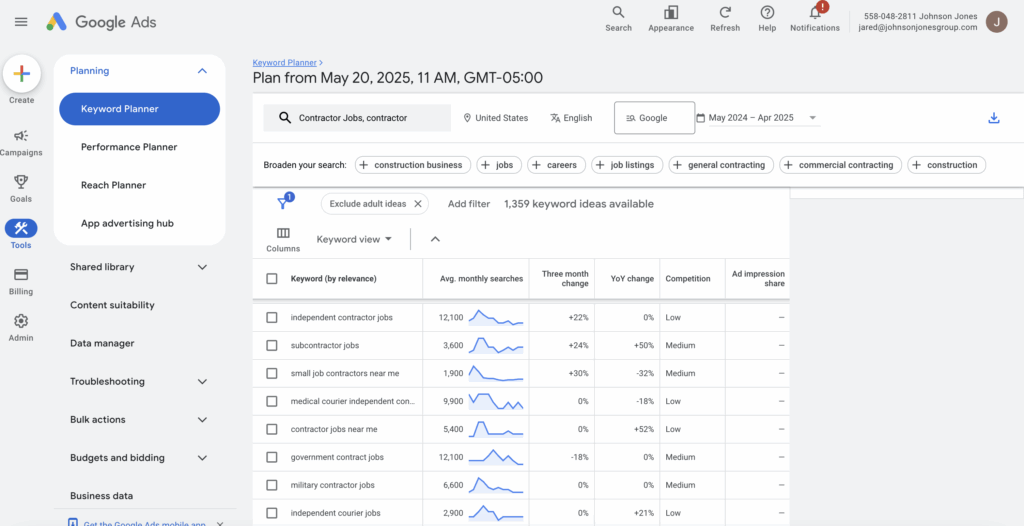1024x526 pixels.
Task: Open App advertising hub
Action: [x=127, y=223]
